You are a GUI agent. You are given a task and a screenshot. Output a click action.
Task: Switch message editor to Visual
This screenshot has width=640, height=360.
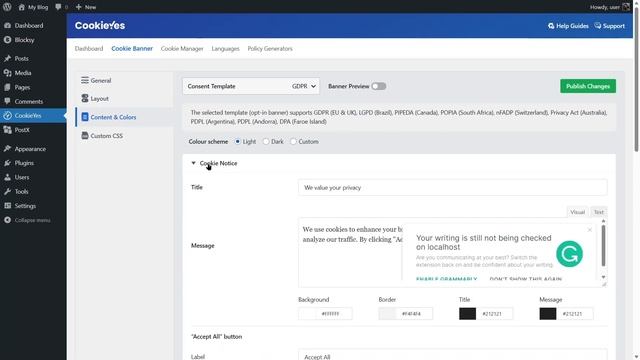577,212
